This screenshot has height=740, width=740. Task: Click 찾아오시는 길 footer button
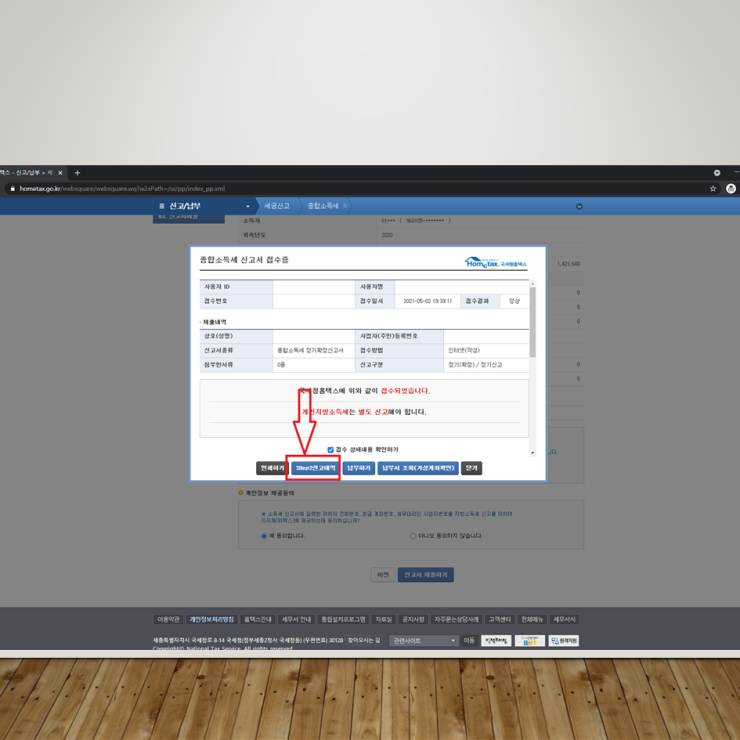coord(364,640)
